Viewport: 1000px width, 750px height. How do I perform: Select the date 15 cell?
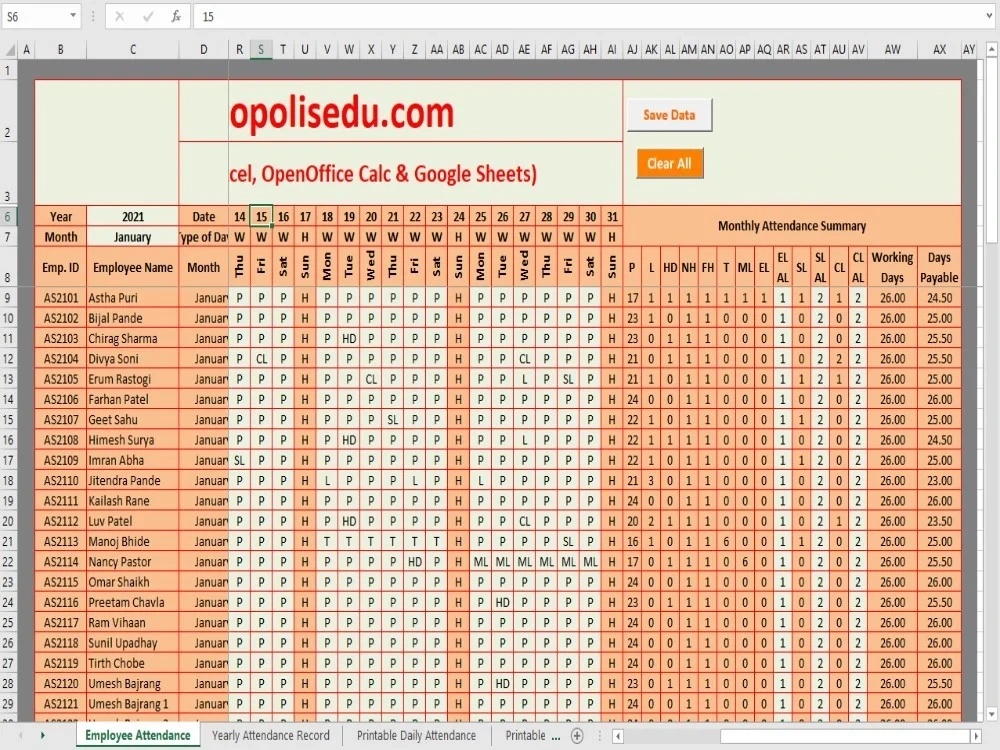(x=261, y=217)
